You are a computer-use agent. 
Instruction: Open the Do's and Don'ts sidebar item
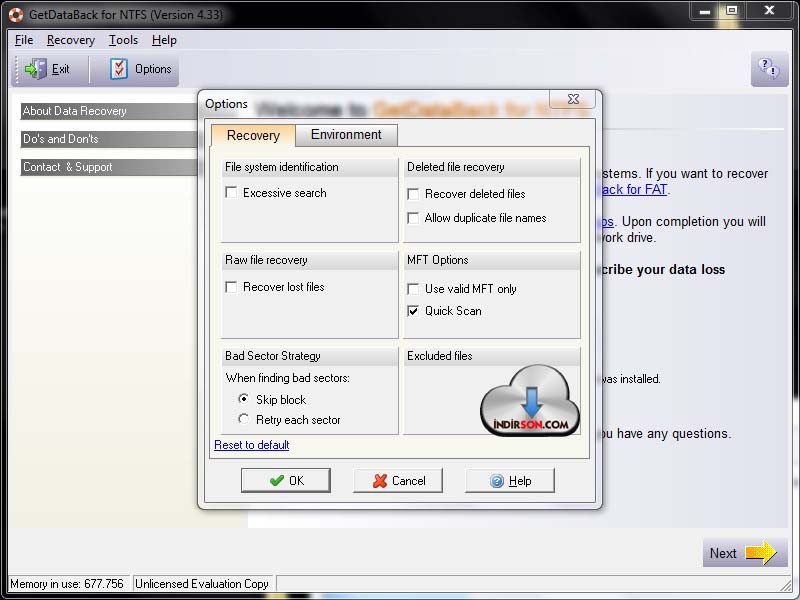click(x=109, y=139)
